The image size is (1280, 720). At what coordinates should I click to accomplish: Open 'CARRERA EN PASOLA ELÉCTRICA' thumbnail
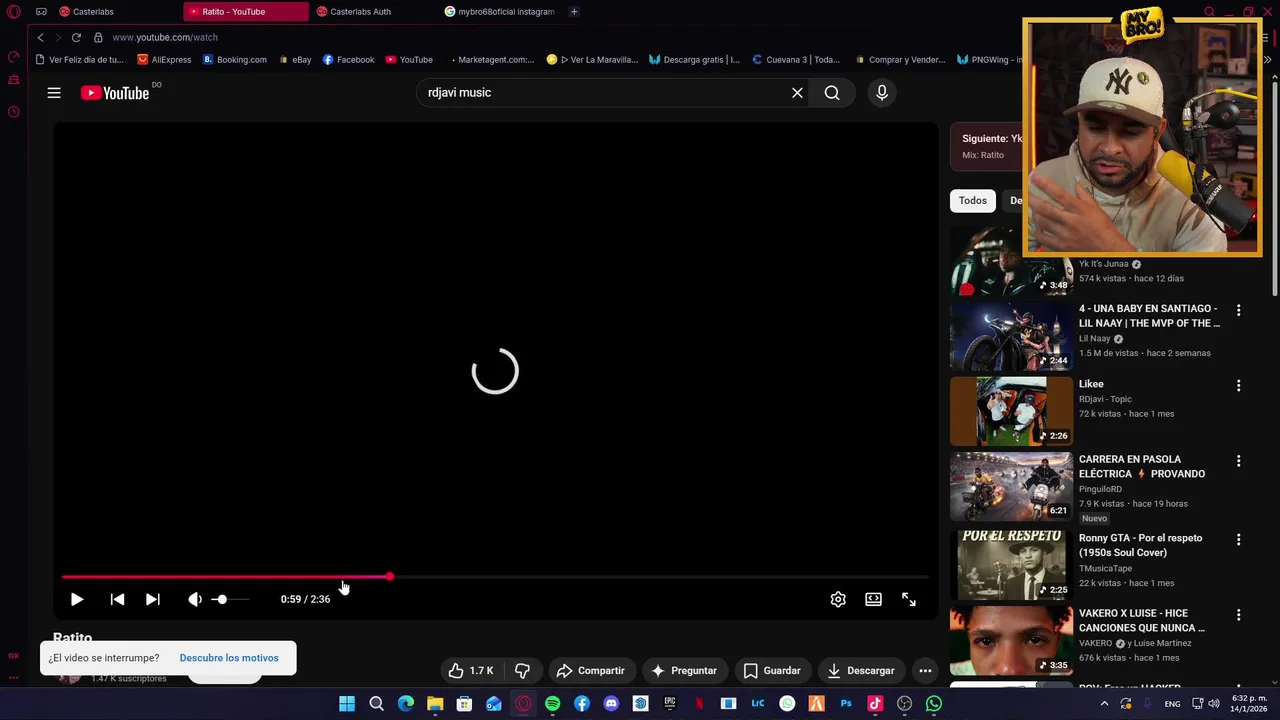tap(1010, 486)
